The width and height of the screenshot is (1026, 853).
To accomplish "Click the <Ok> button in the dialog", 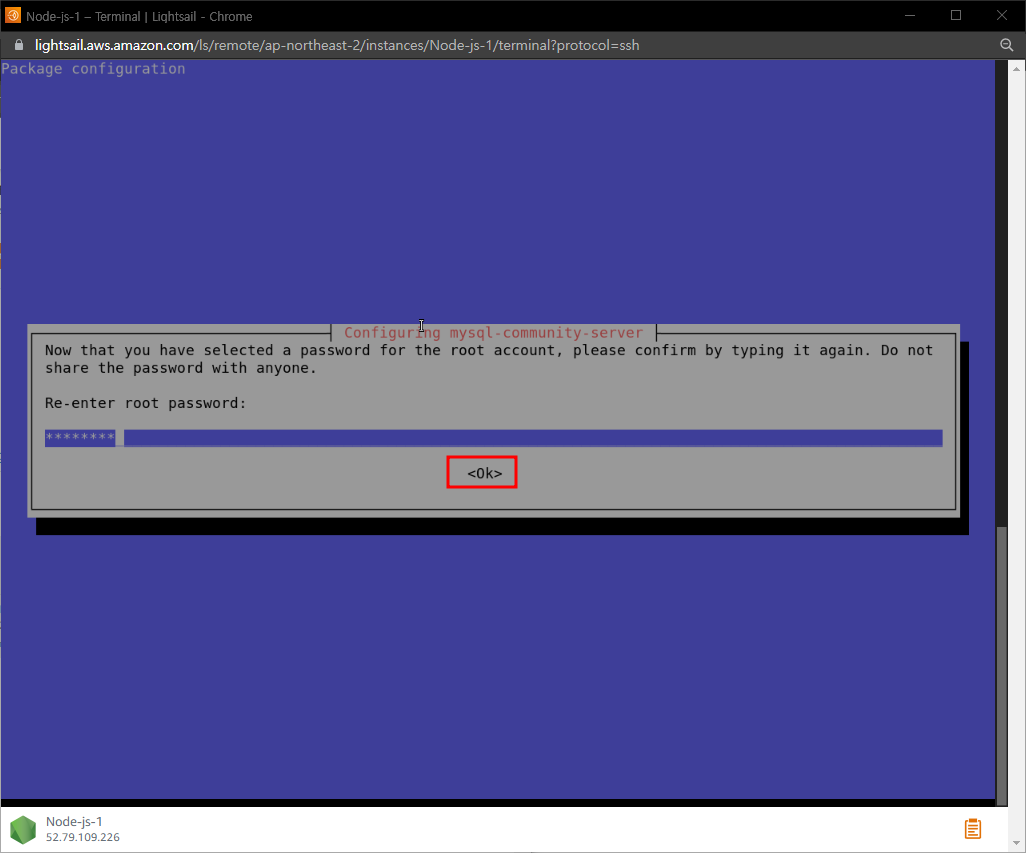I will coord(484,473).
